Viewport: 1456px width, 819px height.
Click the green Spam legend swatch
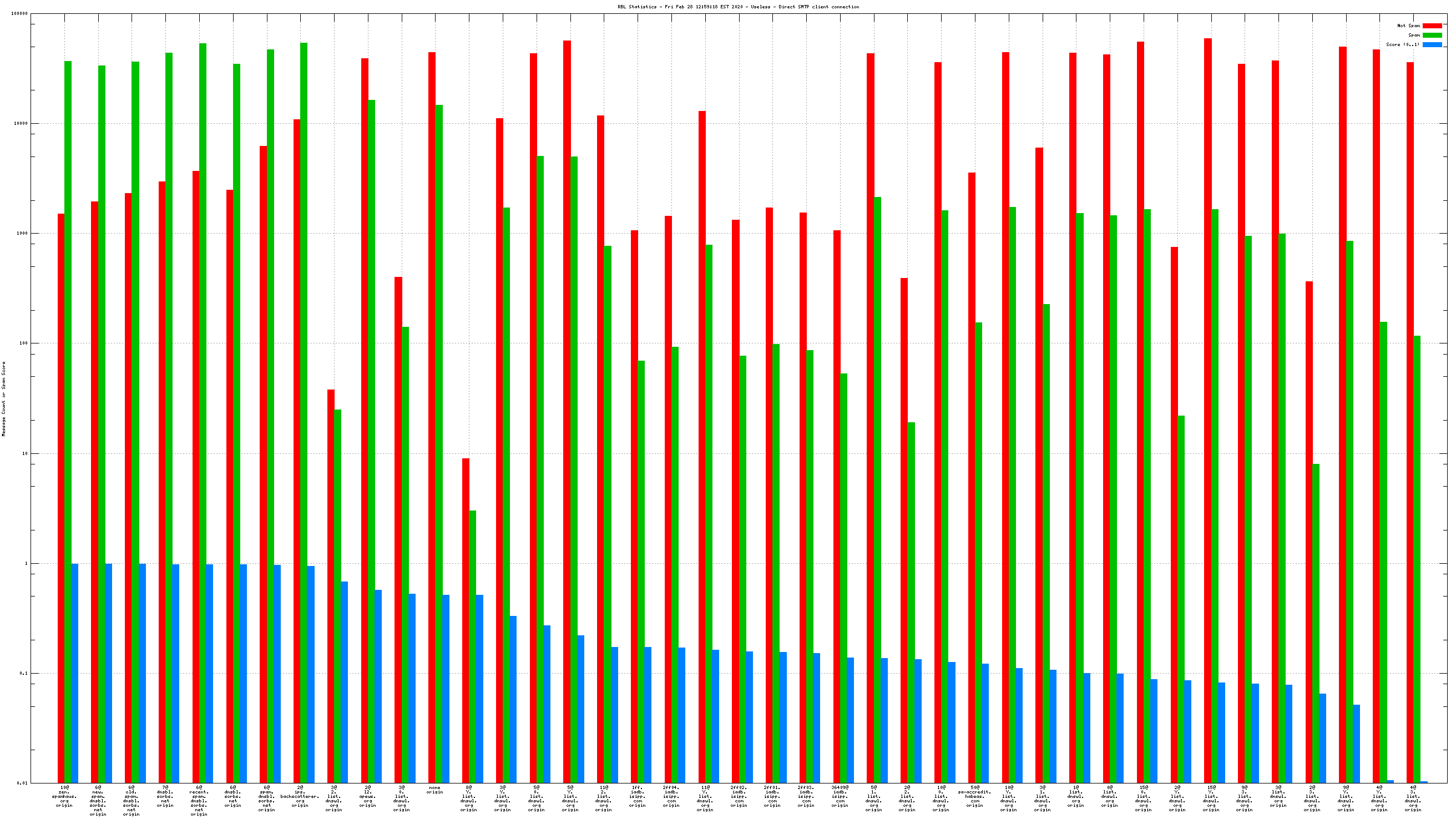point(1432,35)
